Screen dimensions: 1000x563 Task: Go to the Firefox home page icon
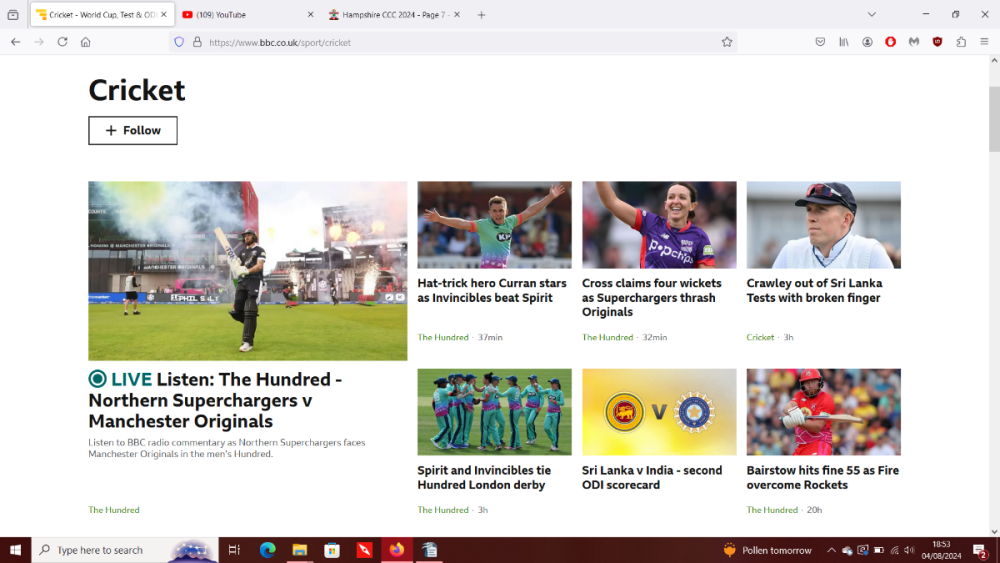tap(86, 42)
